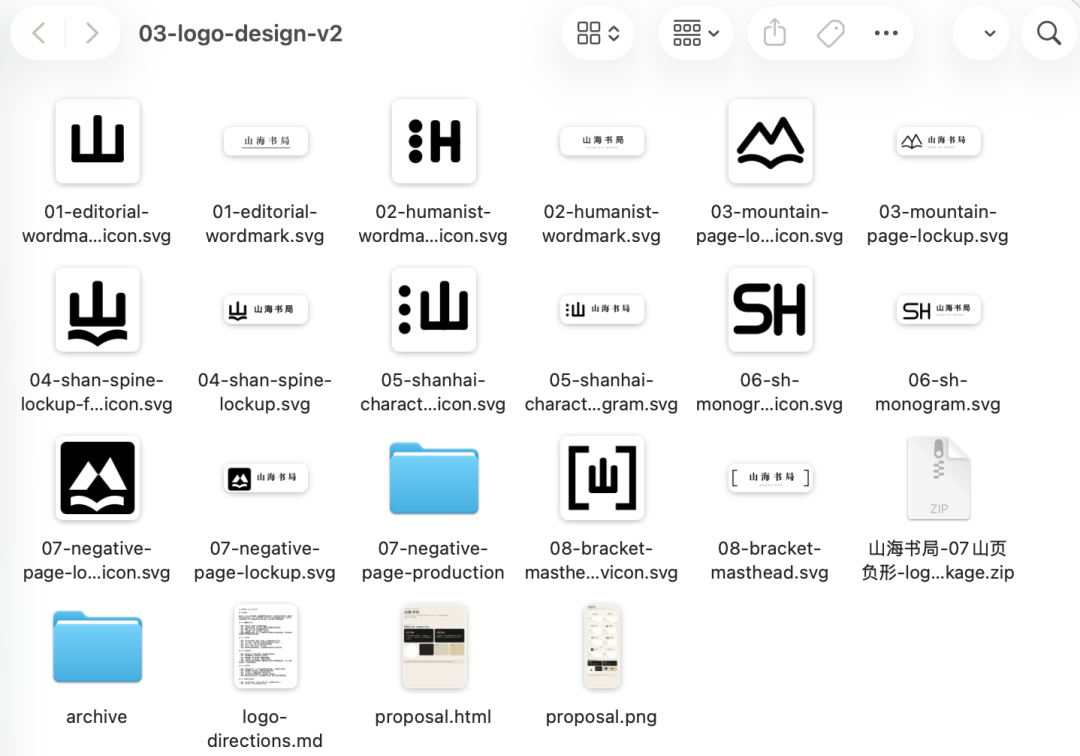Click the Search magnifier icon
Viewport: 1080px width, 756px height.
point(1049,32)
